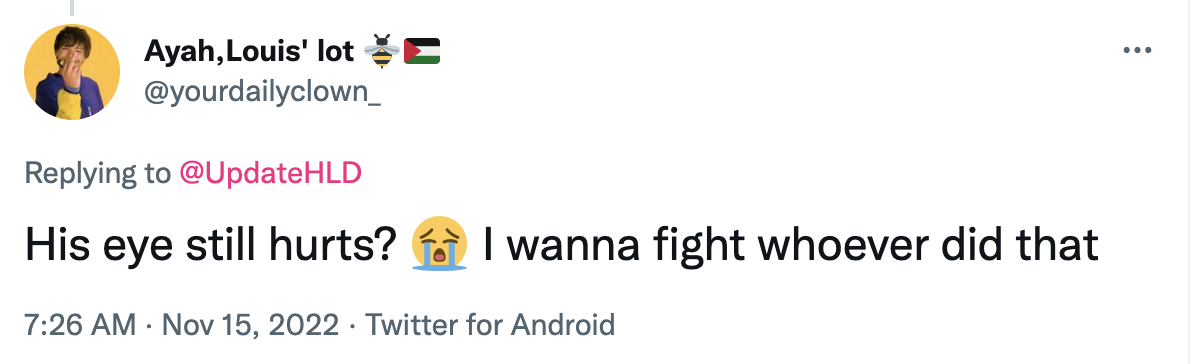Open the @UpdateHLD mention link
The image size is (1192, 364).
[270, 174]
